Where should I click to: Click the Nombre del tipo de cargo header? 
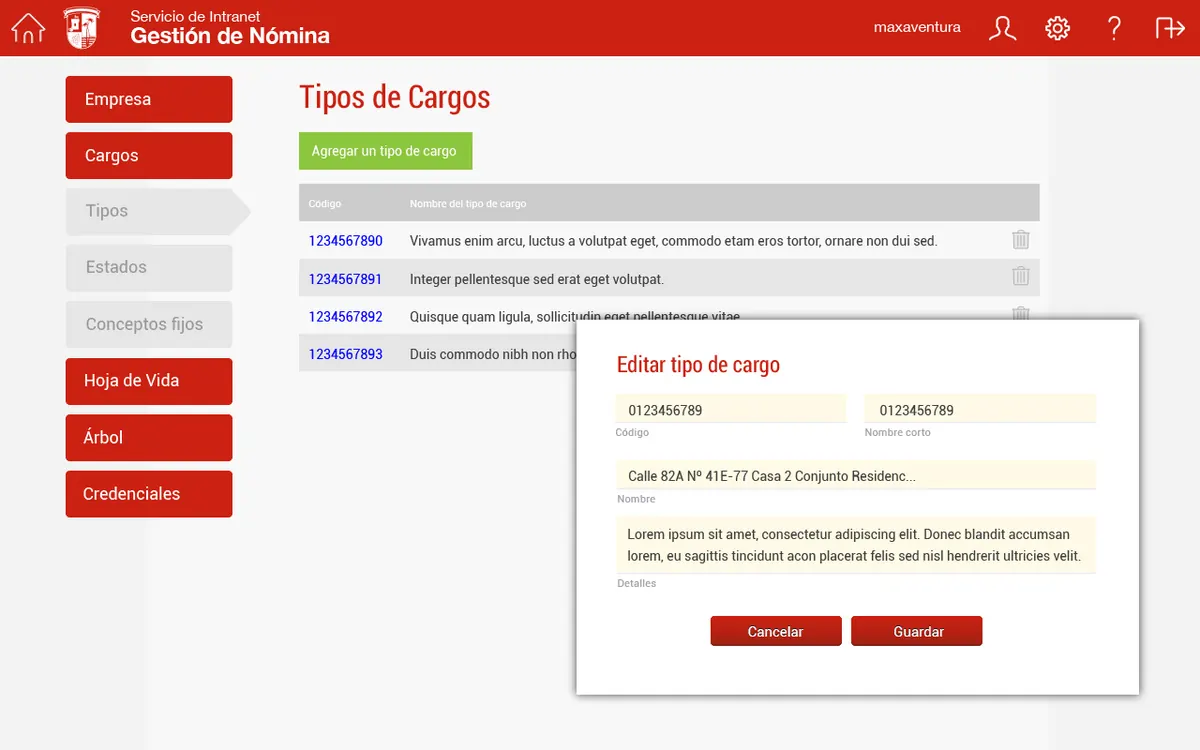(468, 204)
